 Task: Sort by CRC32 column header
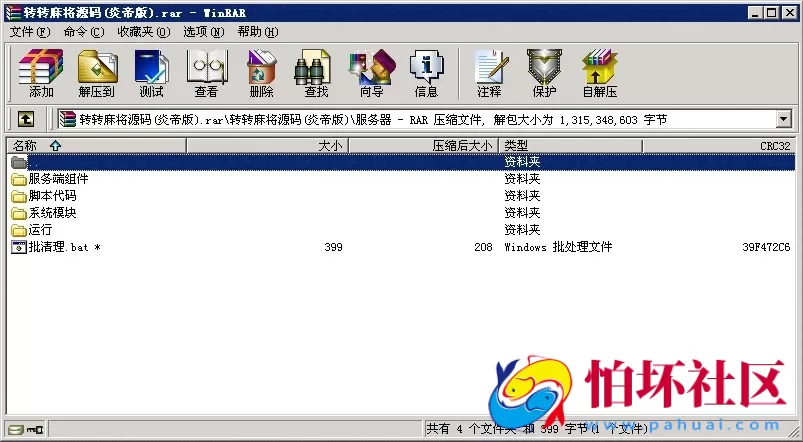[x=719, y=145]
